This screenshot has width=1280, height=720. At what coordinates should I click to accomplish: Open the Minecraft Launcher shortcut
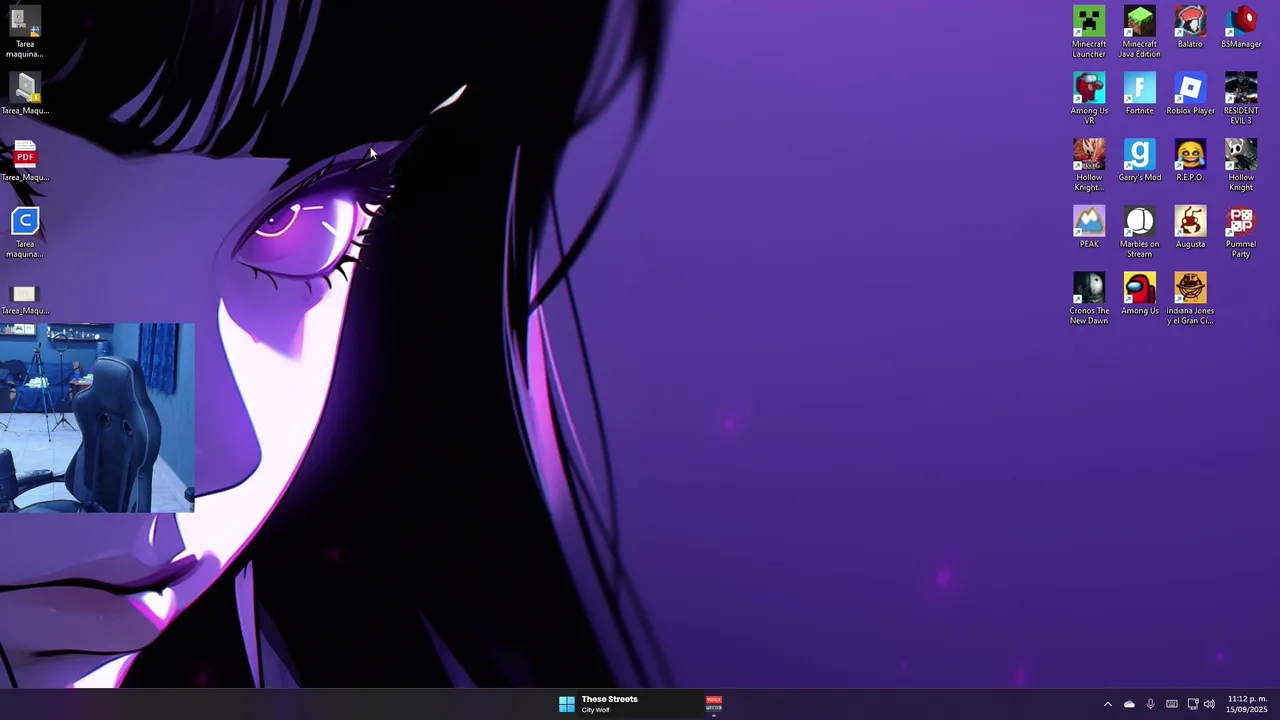click(1089, 31)
